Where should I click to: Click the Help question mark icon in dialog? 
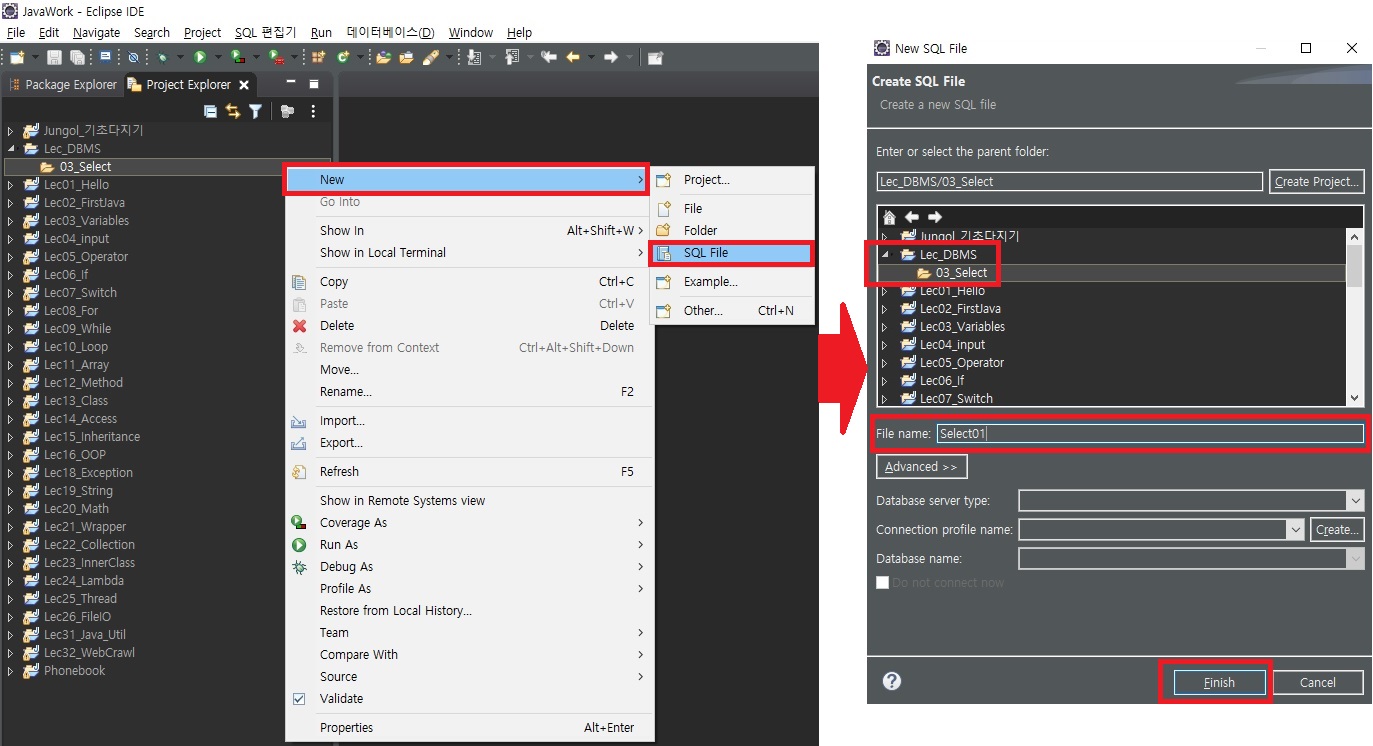[892, 681]
